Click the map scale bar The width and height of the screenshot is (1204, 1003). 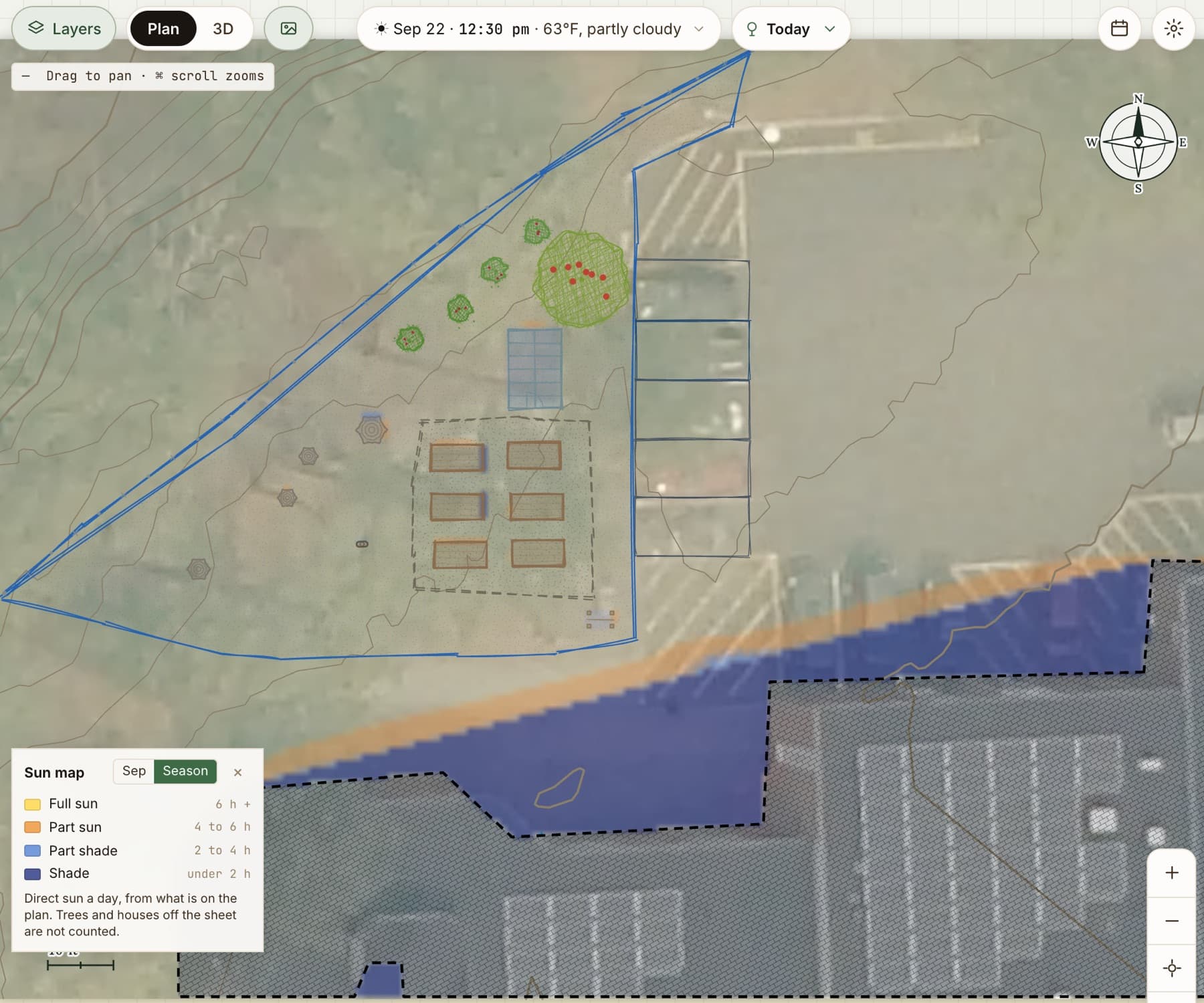click(x=80, y=964)
